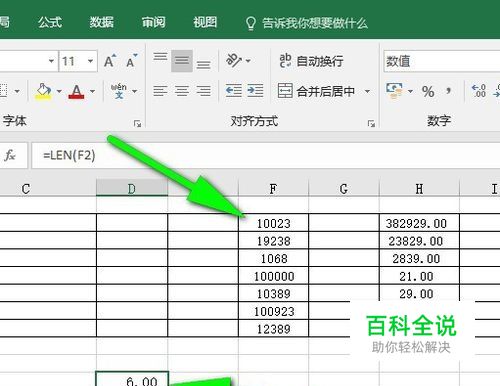500x386 pixels.
Task: Center text horizontally
Action: point(182,91)
